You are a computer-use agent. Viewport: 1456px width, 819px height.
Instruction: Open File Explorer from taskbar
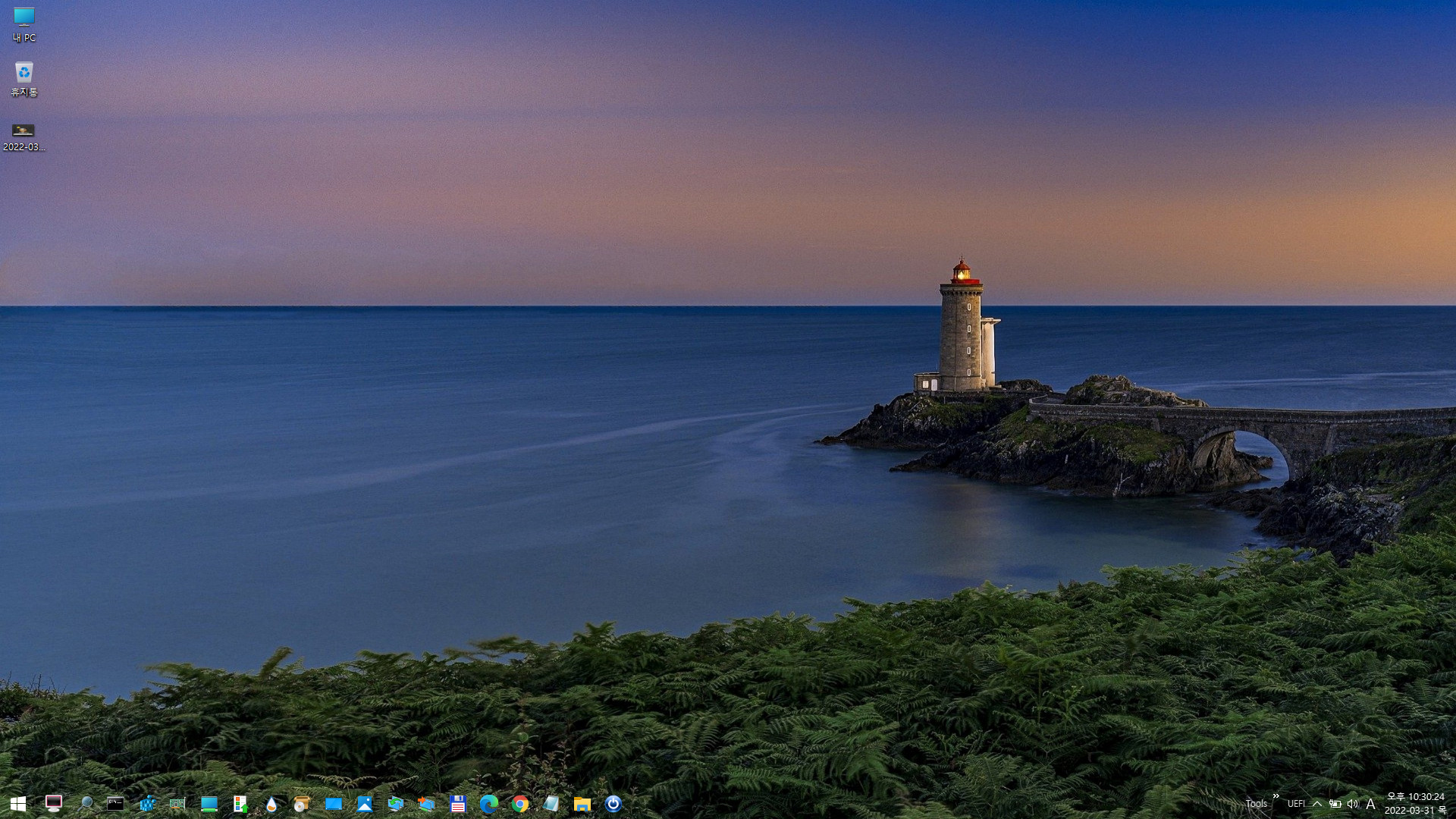[582, 804]
